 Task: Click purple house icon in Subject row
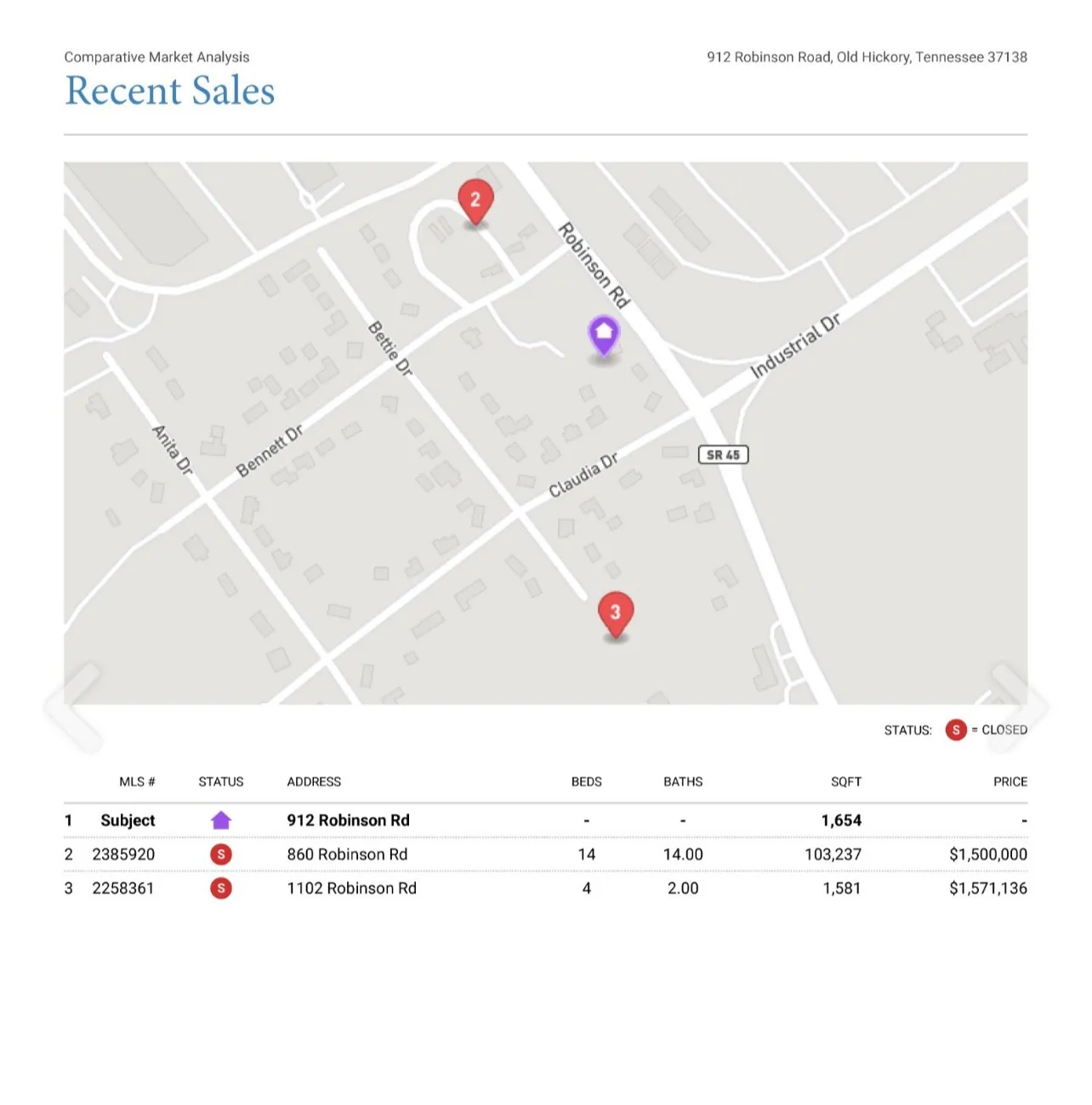point(221,820)
